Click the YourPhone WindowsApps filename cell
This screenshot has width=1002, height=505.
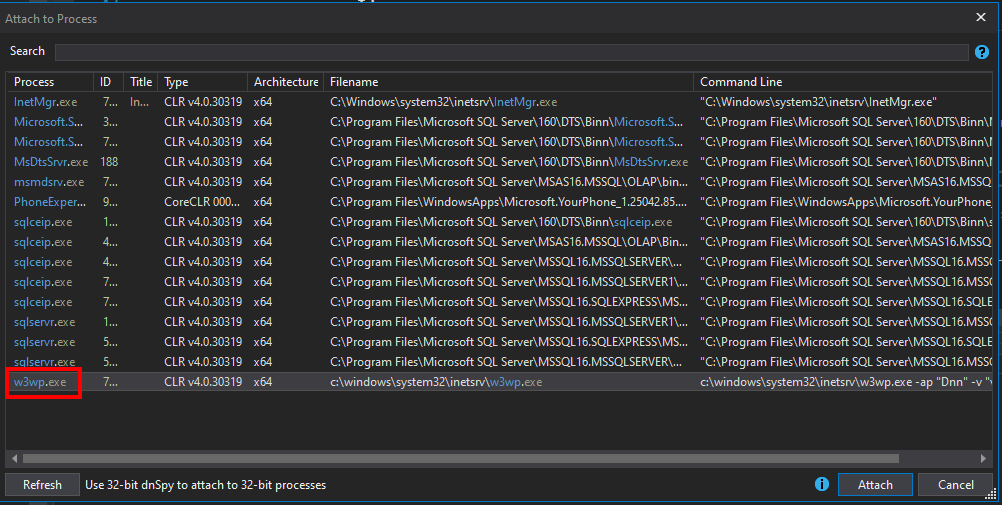click(509, 202)
